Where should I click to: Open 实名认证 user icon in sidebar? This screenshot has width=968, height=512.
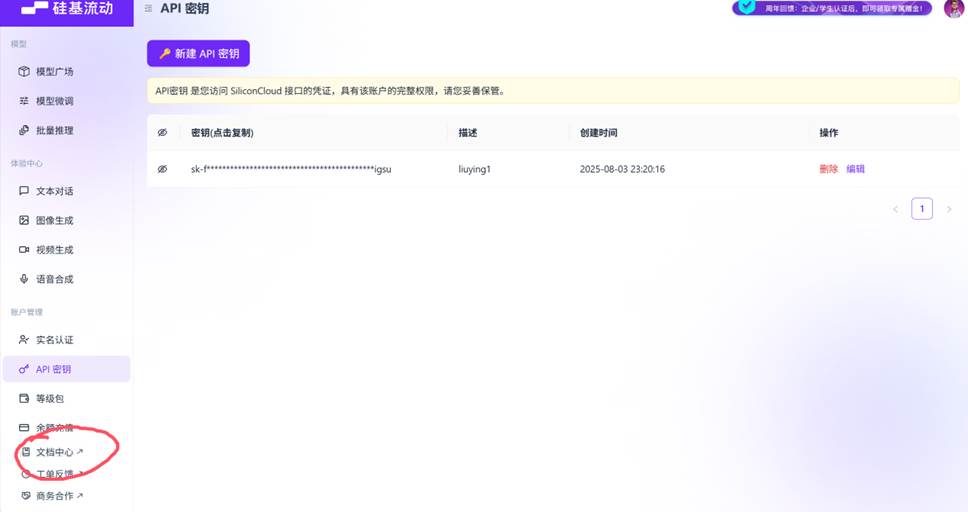coord(24,340)
